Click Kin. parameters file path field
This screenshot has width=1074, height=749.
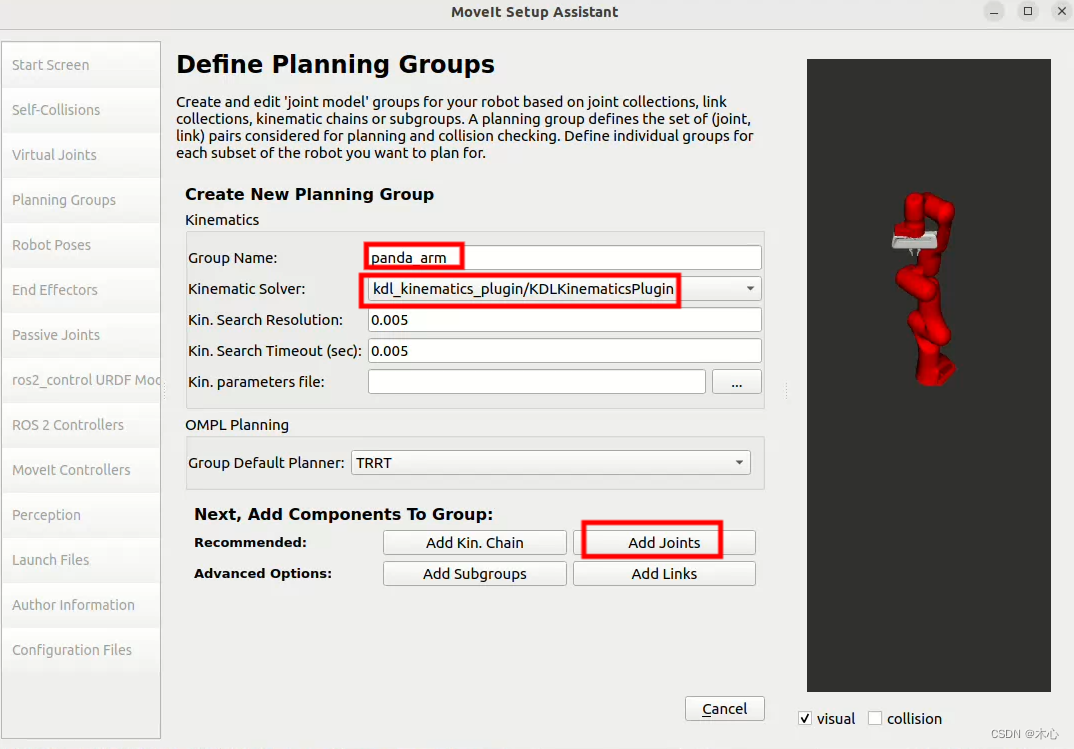point(536,381)
